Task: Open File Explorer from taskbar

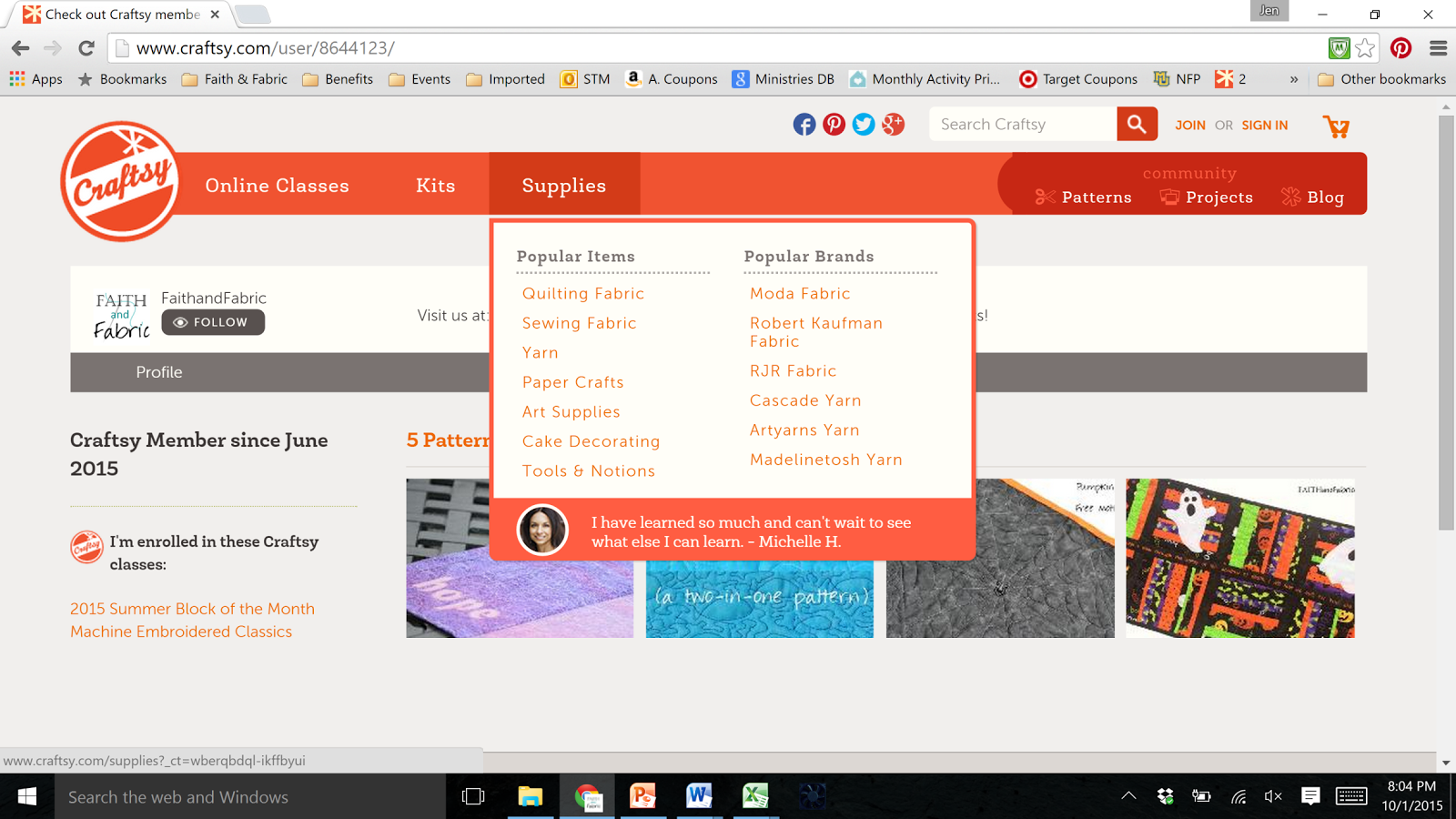Action: (x=530, y=796)
